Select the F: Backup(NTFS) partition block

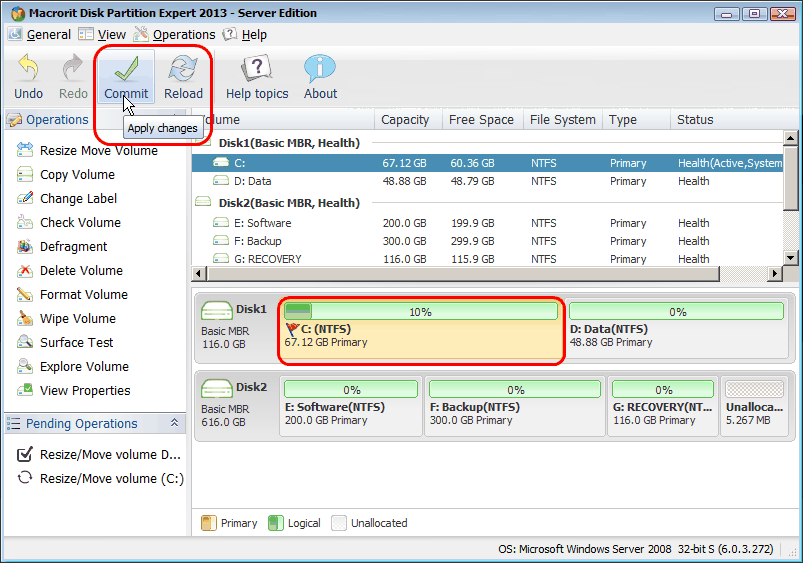point(514,408)
